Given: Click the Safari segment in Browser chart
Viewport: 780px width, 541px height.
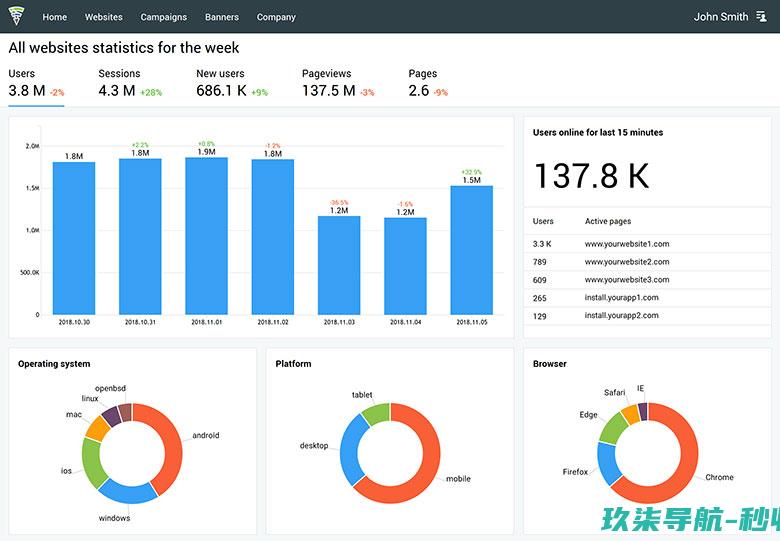Looking at the screenshot, I should pos(630,415).
